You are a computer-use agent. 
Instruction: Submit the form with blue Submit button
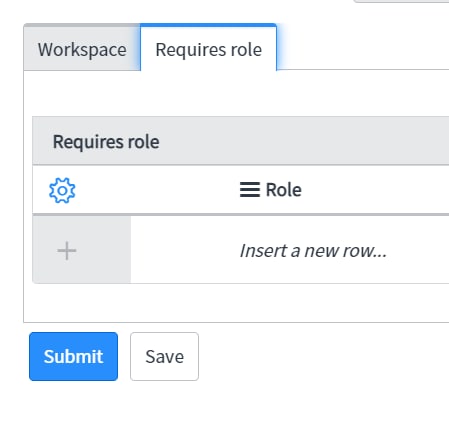[73, 356]
